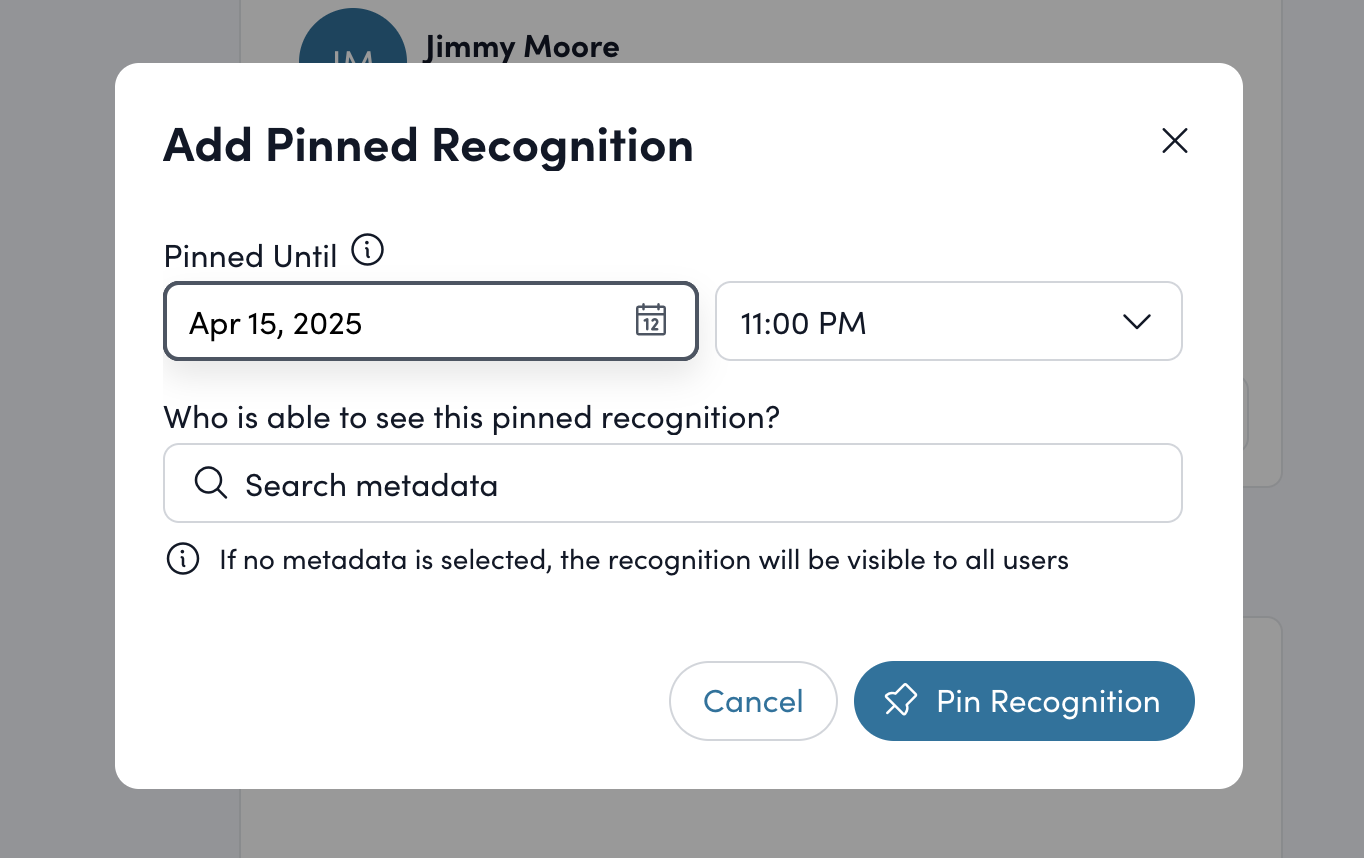This screenshot has width=1364, height=858.
Task: Select the Apr 15, 2025 date field
Action: (x=400, y=322)
